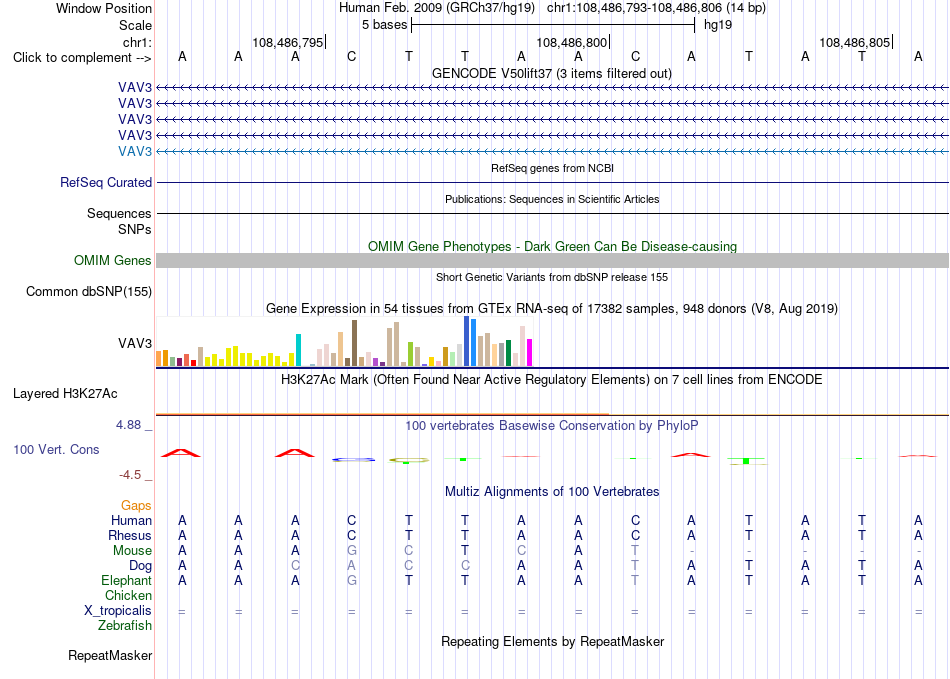950x679 pixels.
Task: Click the chr1:108,486,793-108,486,806 (14 bp) position text
Action: tap(656, 8)
